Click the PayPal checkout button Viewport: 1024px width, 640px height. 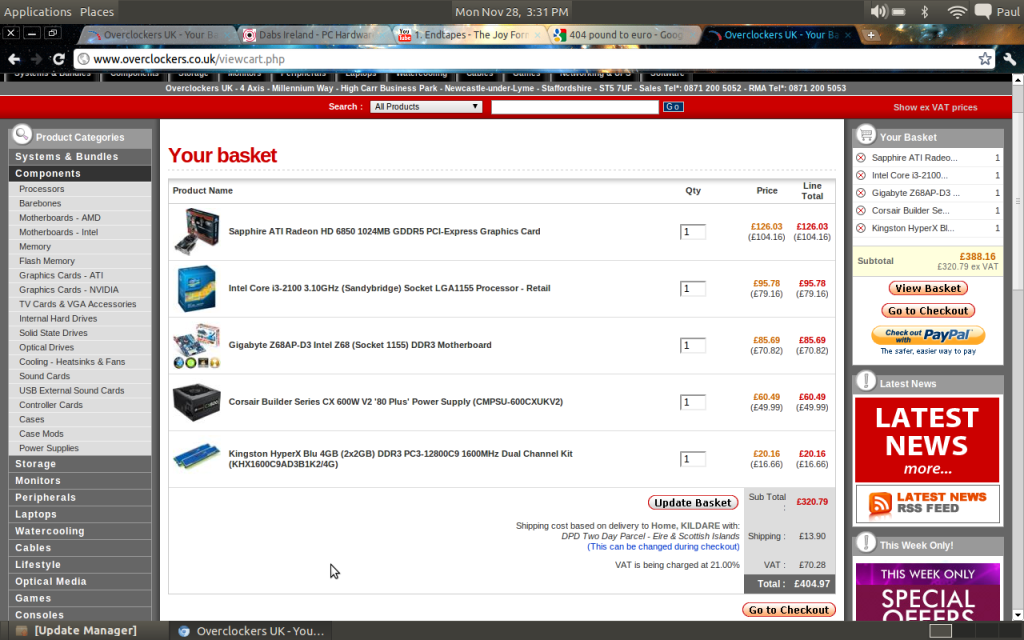coord(928,335)
